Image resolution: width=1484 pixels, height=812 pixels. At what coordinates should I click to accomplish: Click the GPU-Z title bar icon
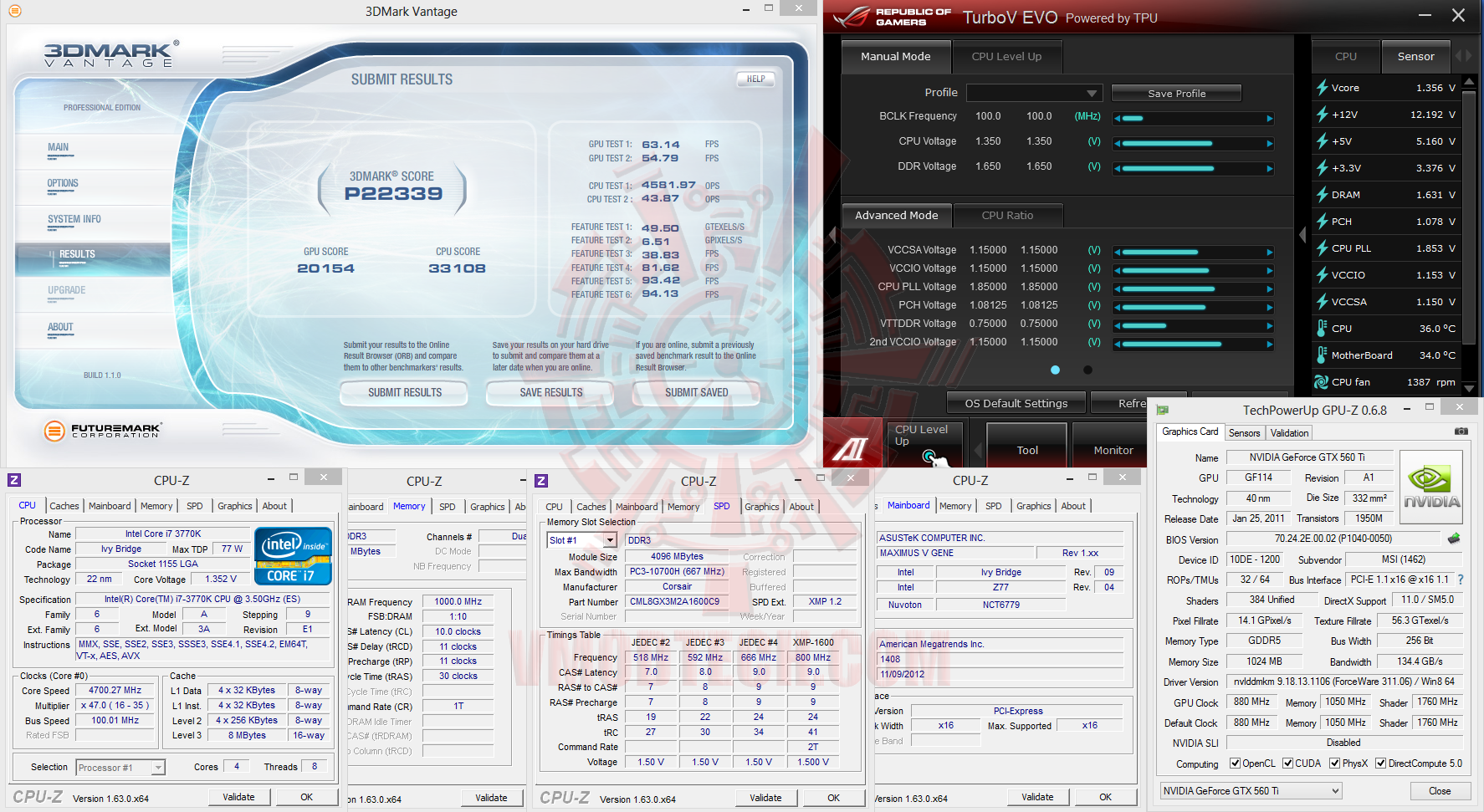[x=1163, y=410]
